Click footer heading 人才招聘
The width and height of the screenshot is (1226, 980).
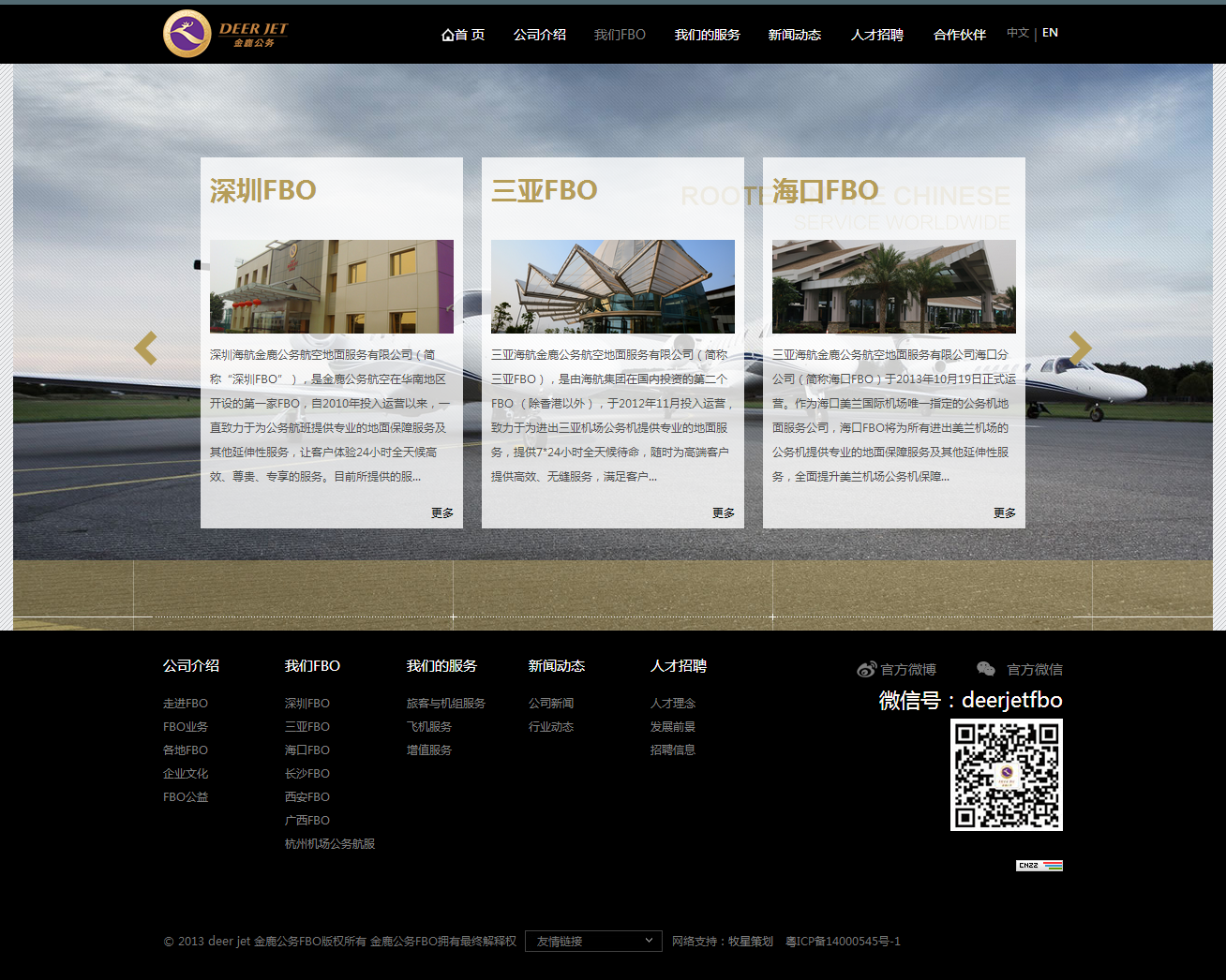pyautogui.click(x=679, y=666)
